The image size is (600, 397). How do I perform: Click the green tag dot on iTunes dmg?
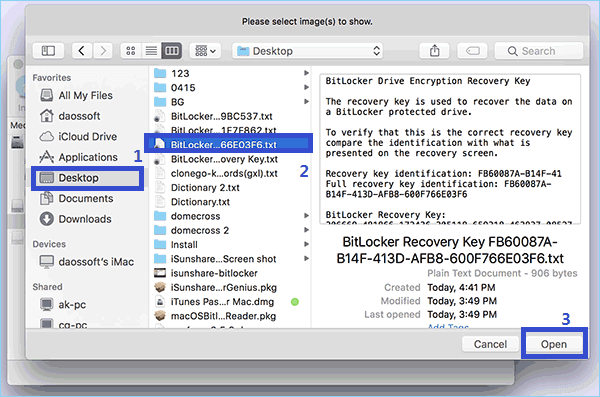(295, 302)
